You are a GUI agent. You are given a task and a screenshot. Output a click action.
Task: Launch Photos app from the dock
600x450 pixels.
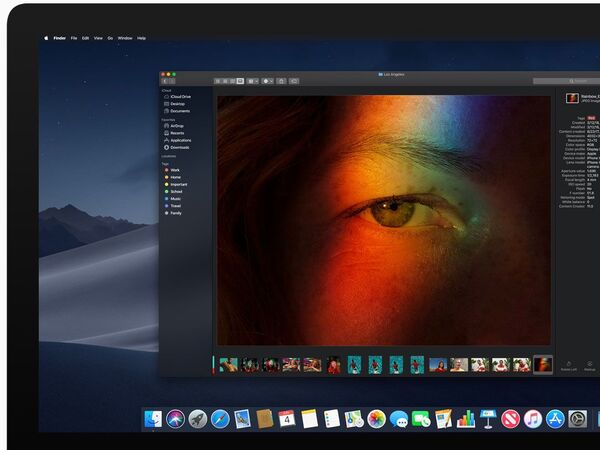click(x=376, y=419)
